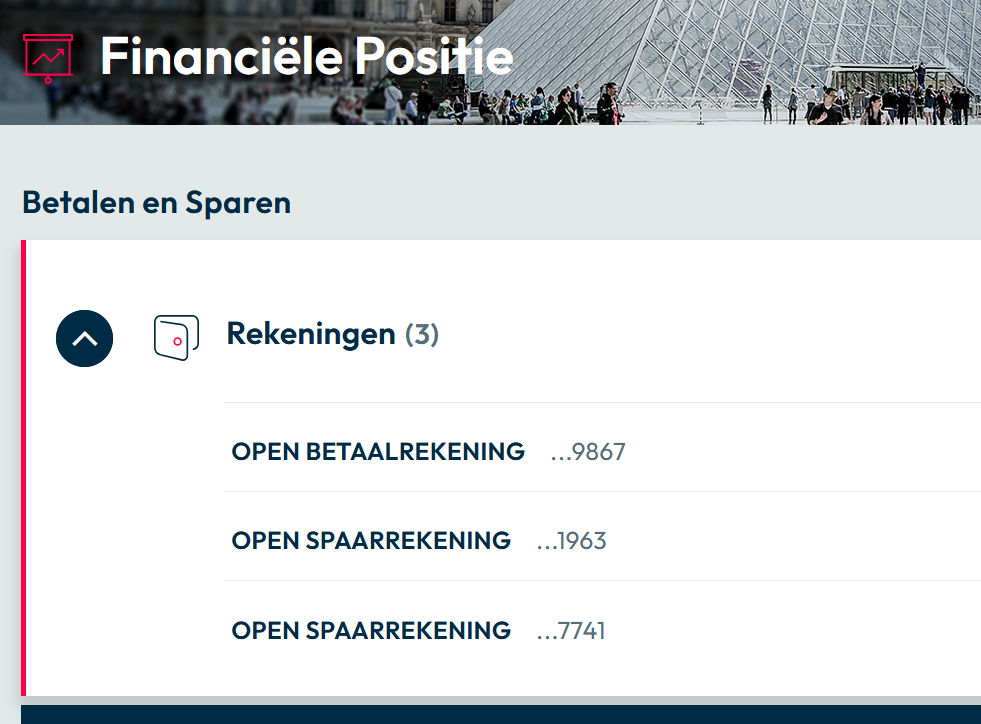This screenshot has width=981, height=724.
Task: Click the Betalen en Sparen heading
Action: [156, 203]
